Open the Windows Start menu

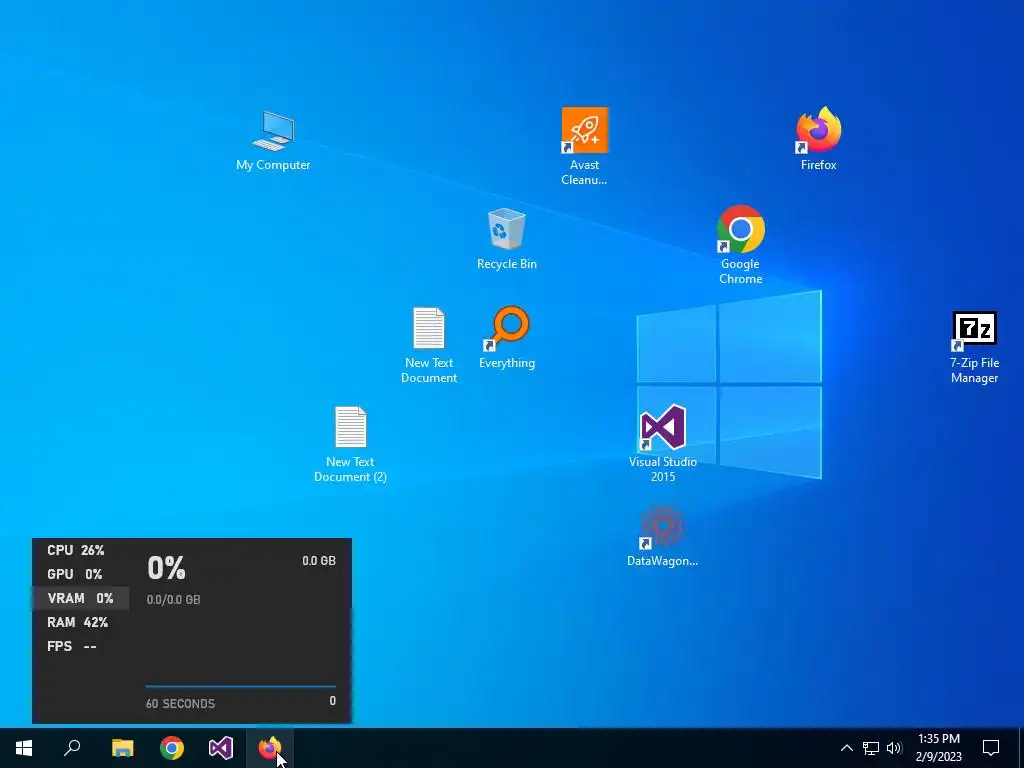pyautogui.click(x=24, y=748)
